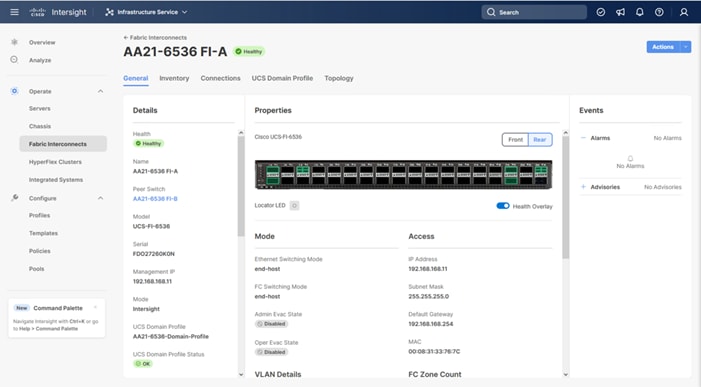Viewport: 701px width, 387px height.
Task: Switch to the Topology tab
Action: click(x=339, y=78)
